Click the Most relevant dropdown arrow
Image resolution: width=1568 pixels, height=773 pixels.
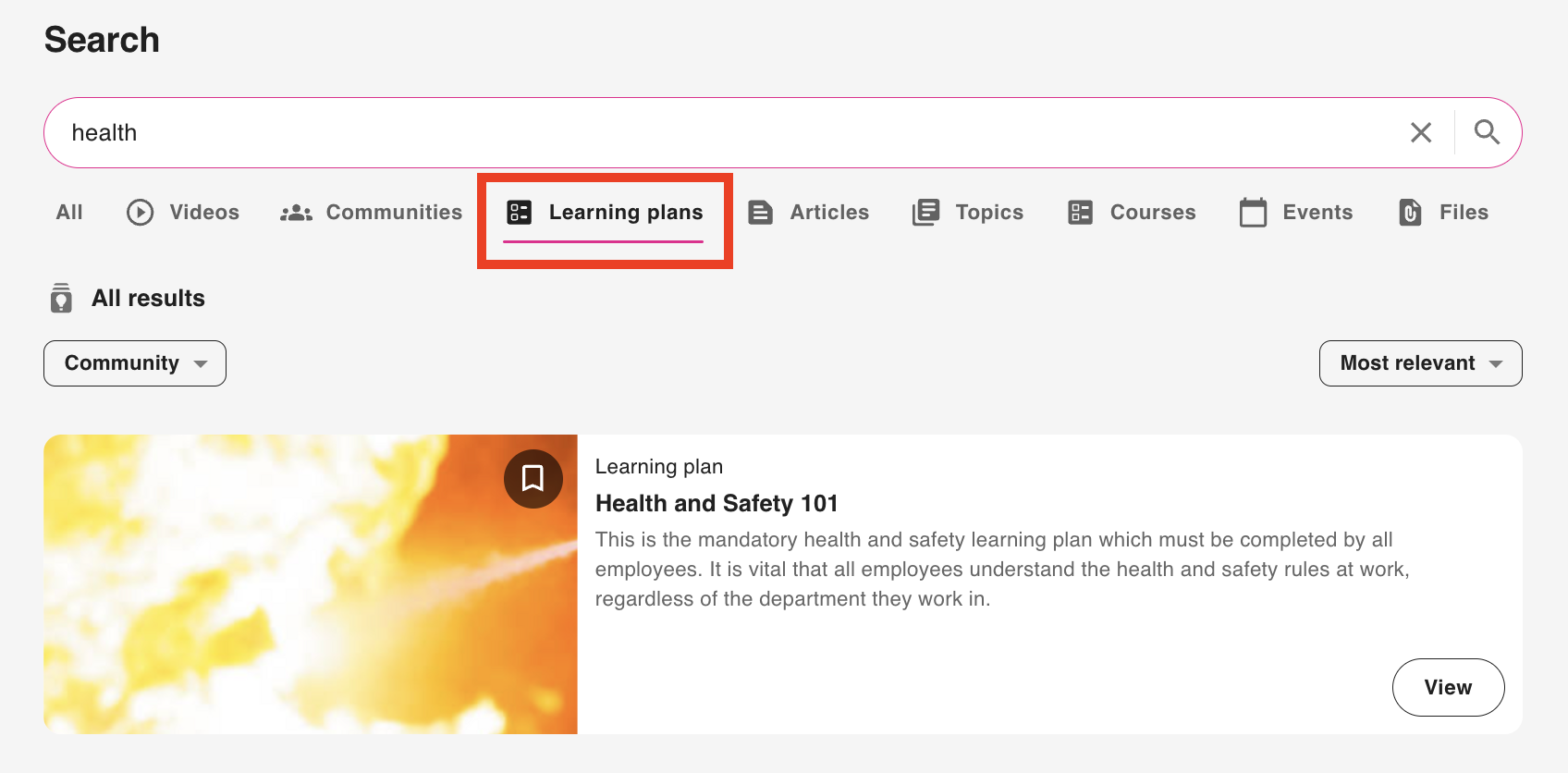coord(1496,364)
